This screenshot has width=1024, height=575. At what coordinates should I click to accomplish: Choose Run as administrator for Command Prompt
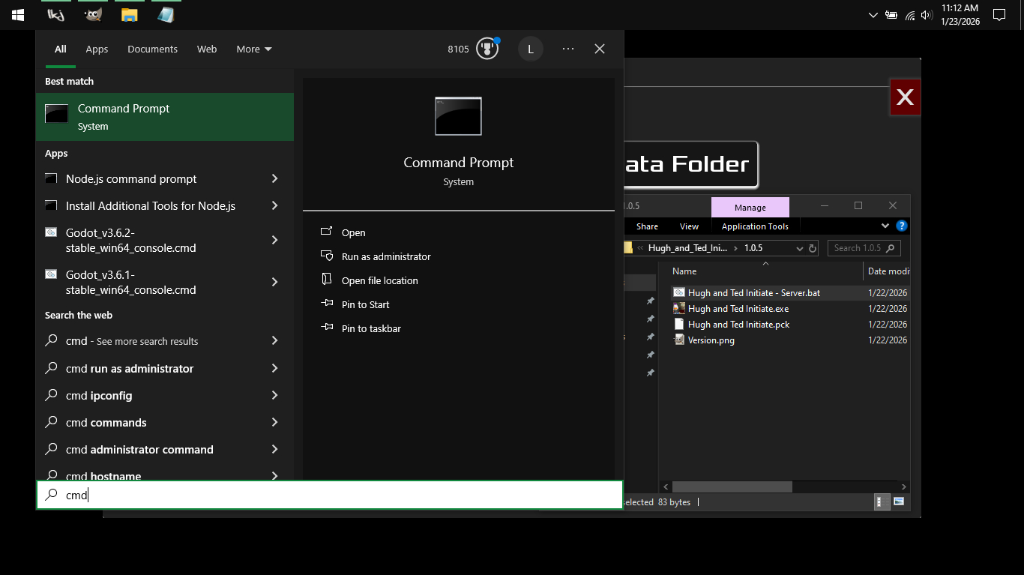click(386, 257)
